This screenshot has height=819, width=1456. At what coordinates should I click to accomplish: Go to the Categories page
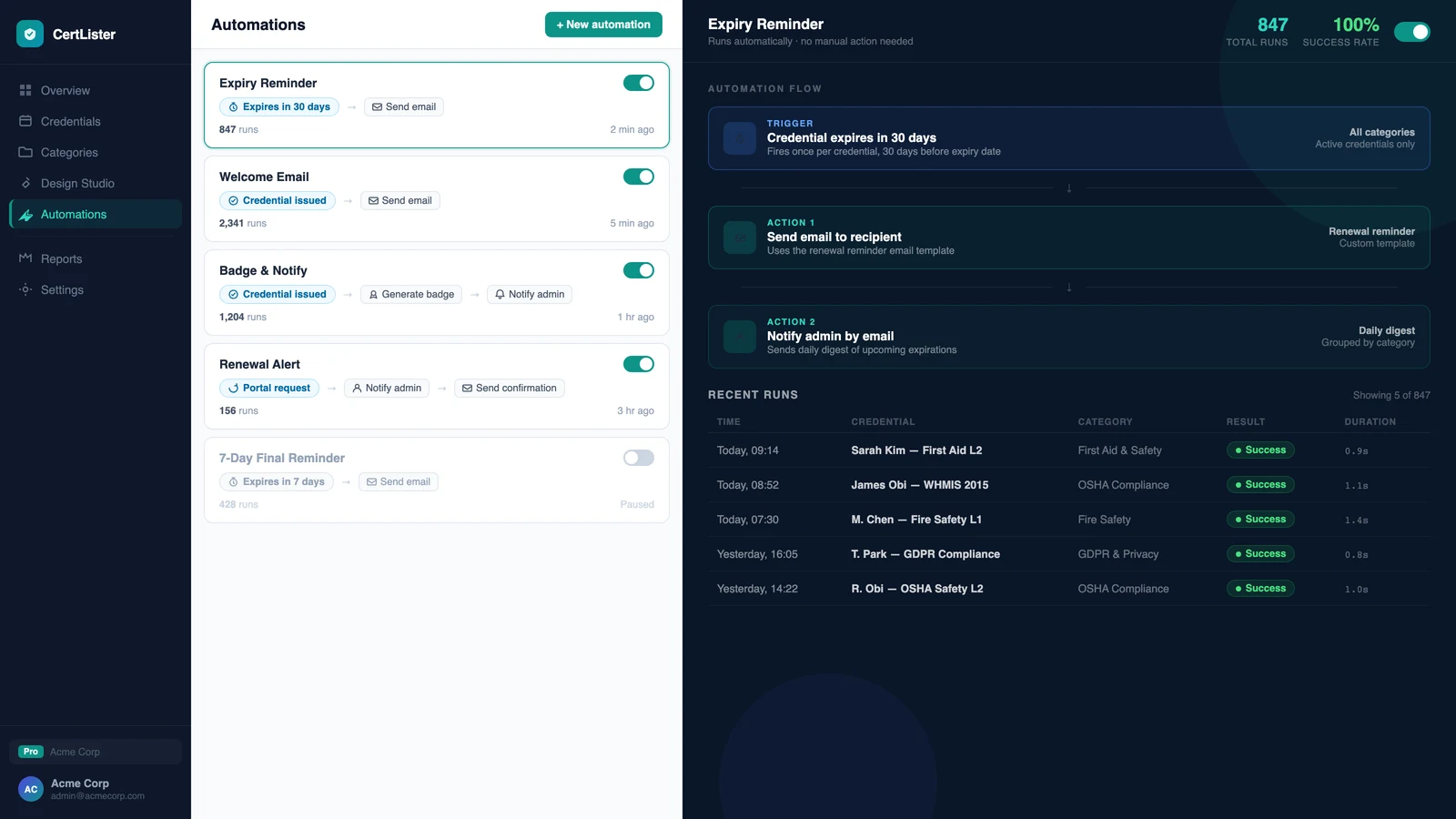96,152
